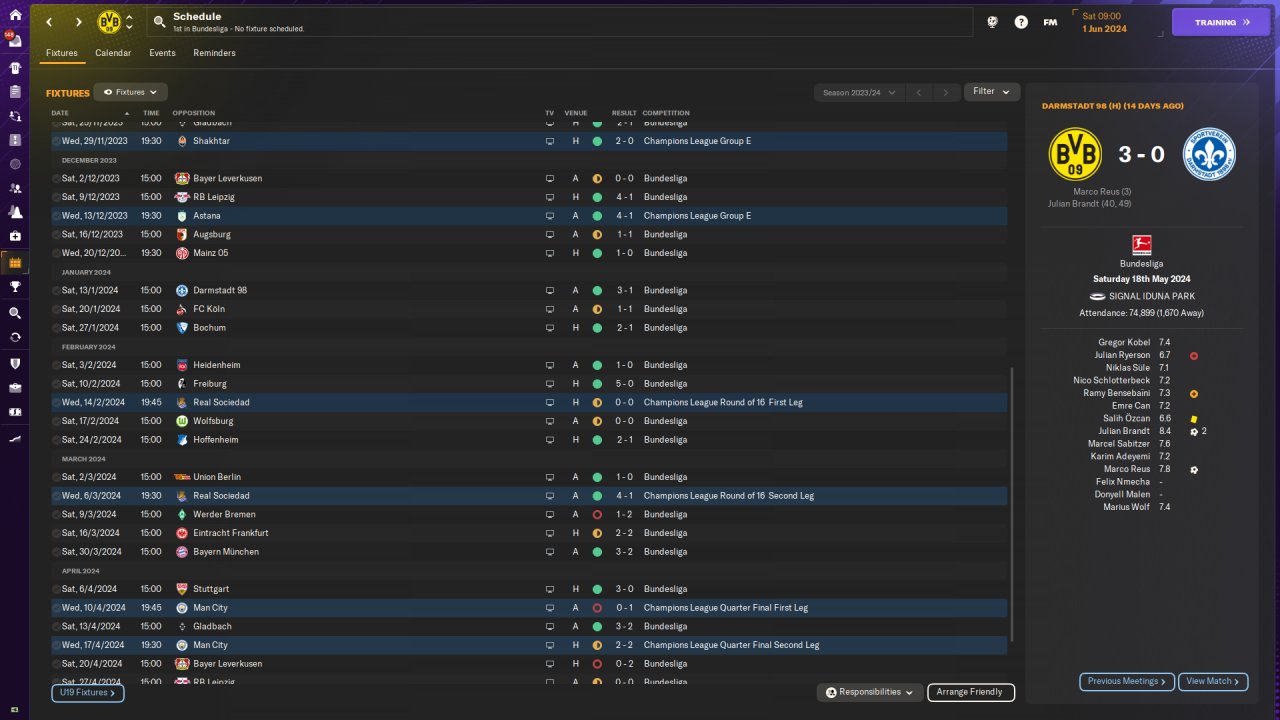
Task: Click the fixtures list vertical scrollbar
Action: click(1012, 505)
